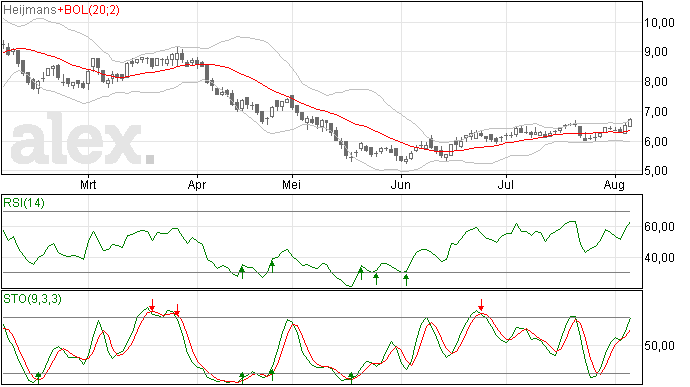This screenshot has height=387, width=690.
Task: Click the Mrt month axis label
Action: coord(88,185)
